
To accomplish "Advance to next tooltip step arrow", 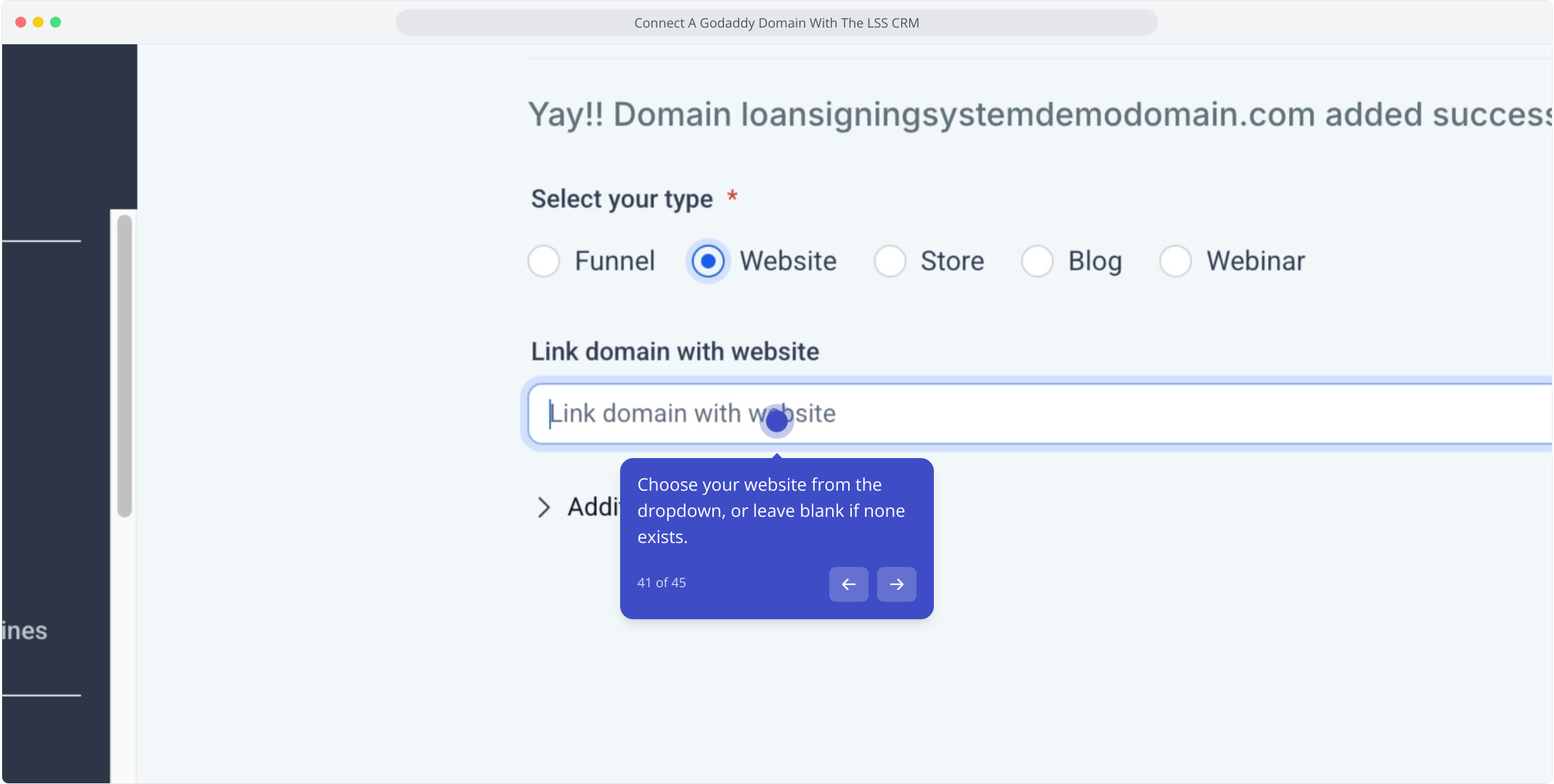I will [897, 584].
